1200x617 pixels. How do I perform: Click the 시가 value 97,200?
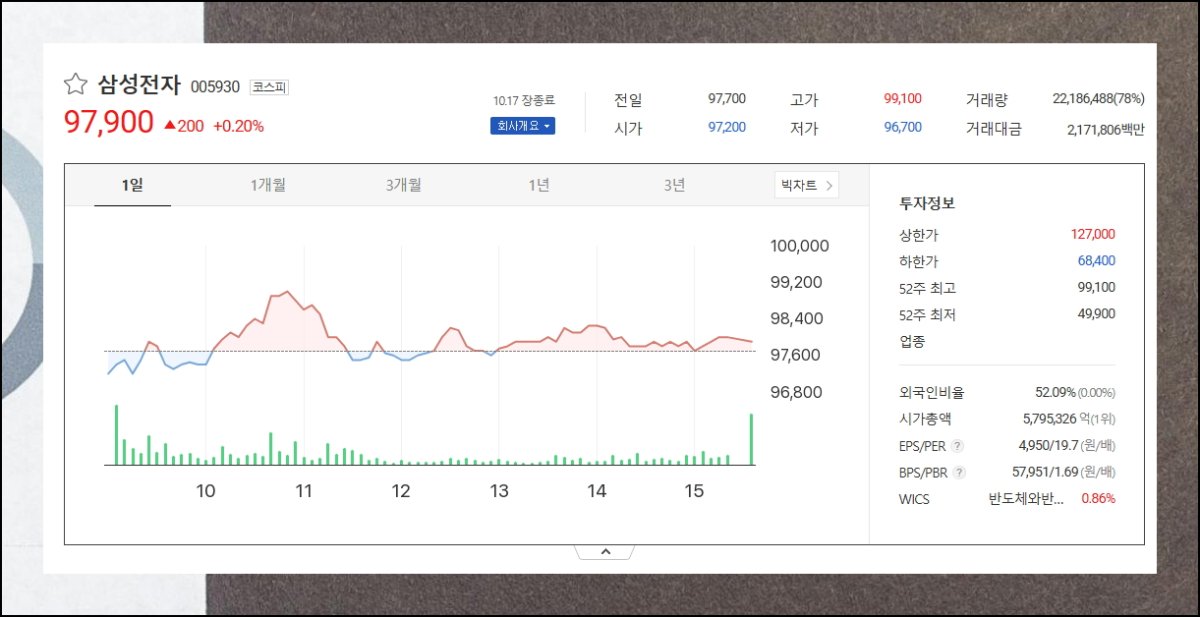pyautogui.click(x=726, y=128)
